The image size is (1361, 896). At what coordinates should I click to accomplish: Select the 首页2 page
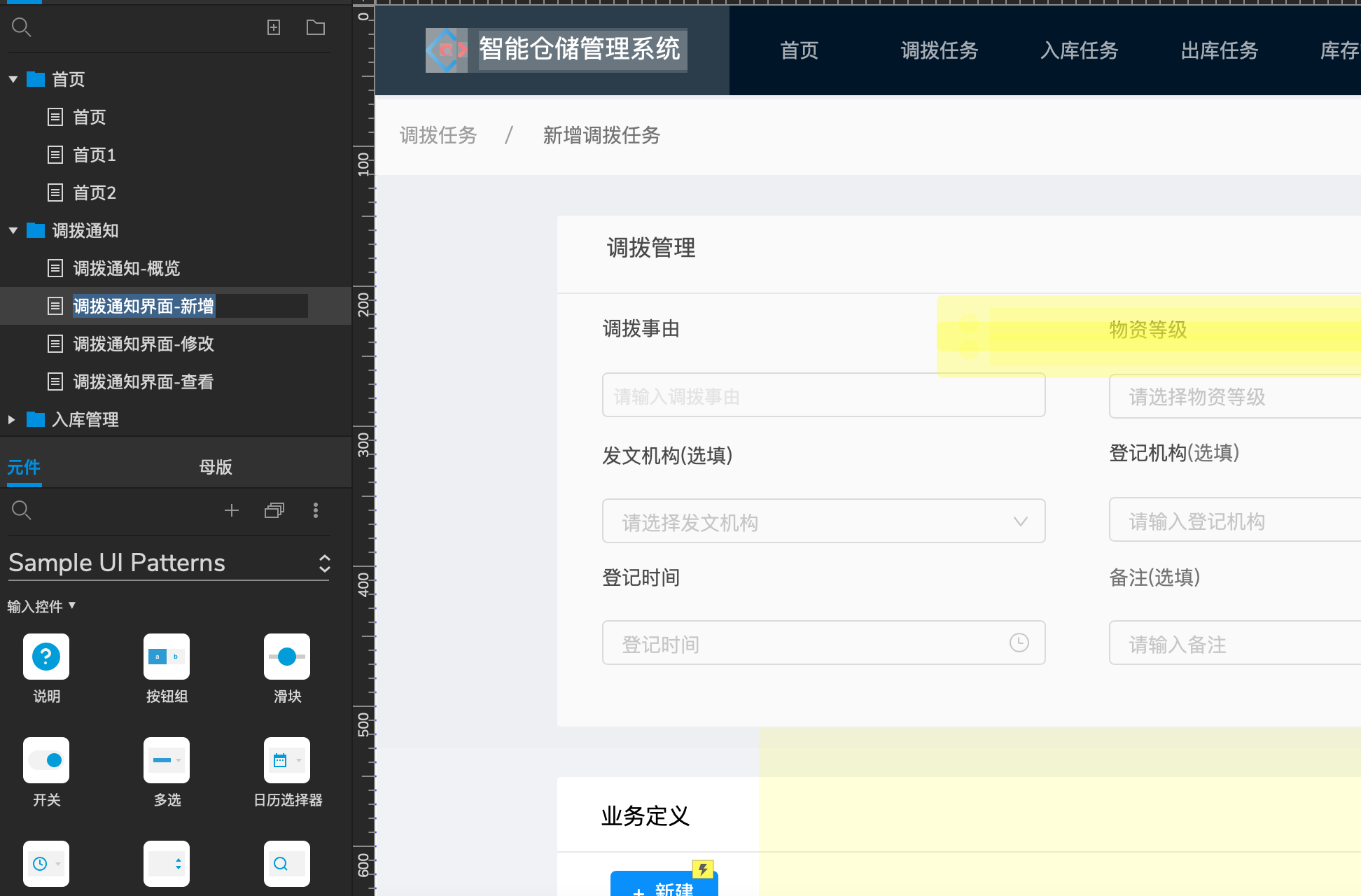point(95,192)
